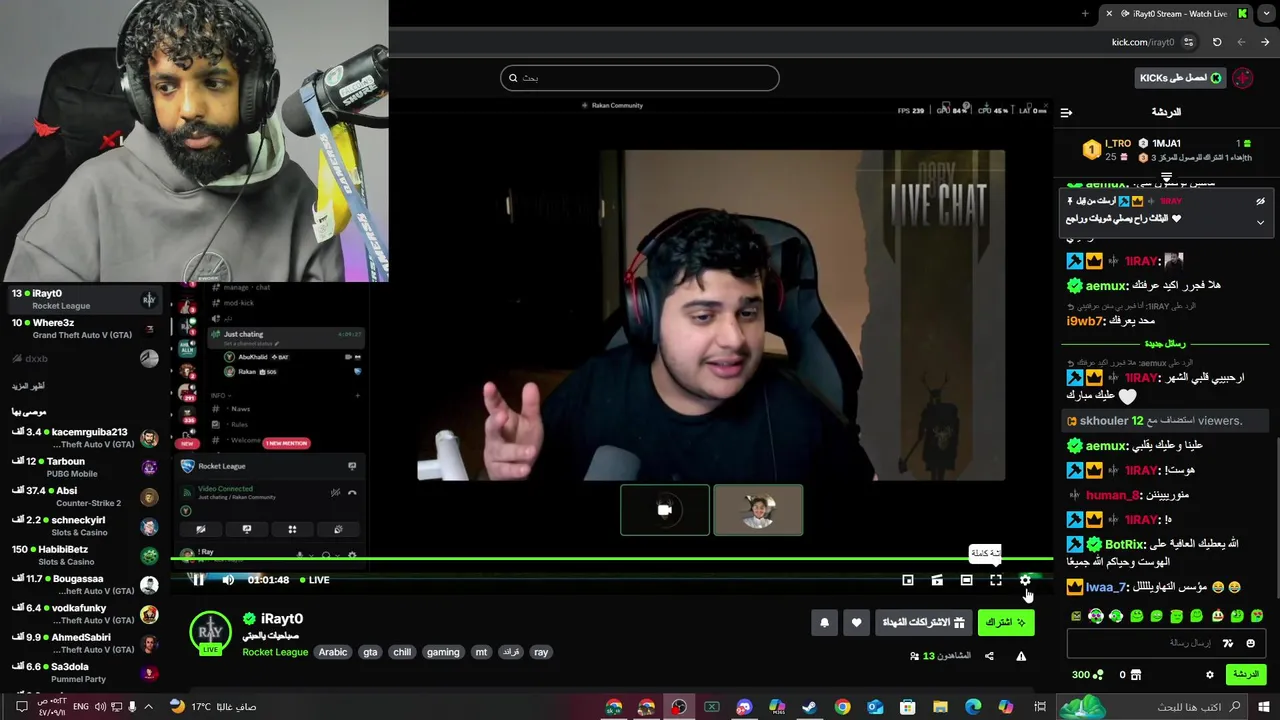
Task: Show hidden system tray icons chevron
Action: [x=149, y=707]
